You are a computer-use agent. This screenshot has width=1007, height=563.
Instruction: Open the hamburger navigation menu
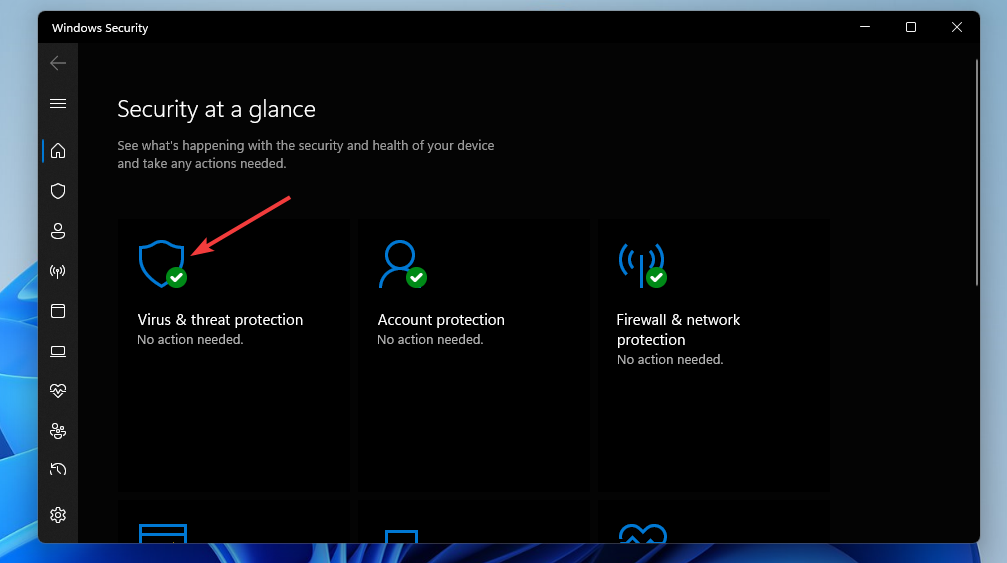click(x=58, y=103)
